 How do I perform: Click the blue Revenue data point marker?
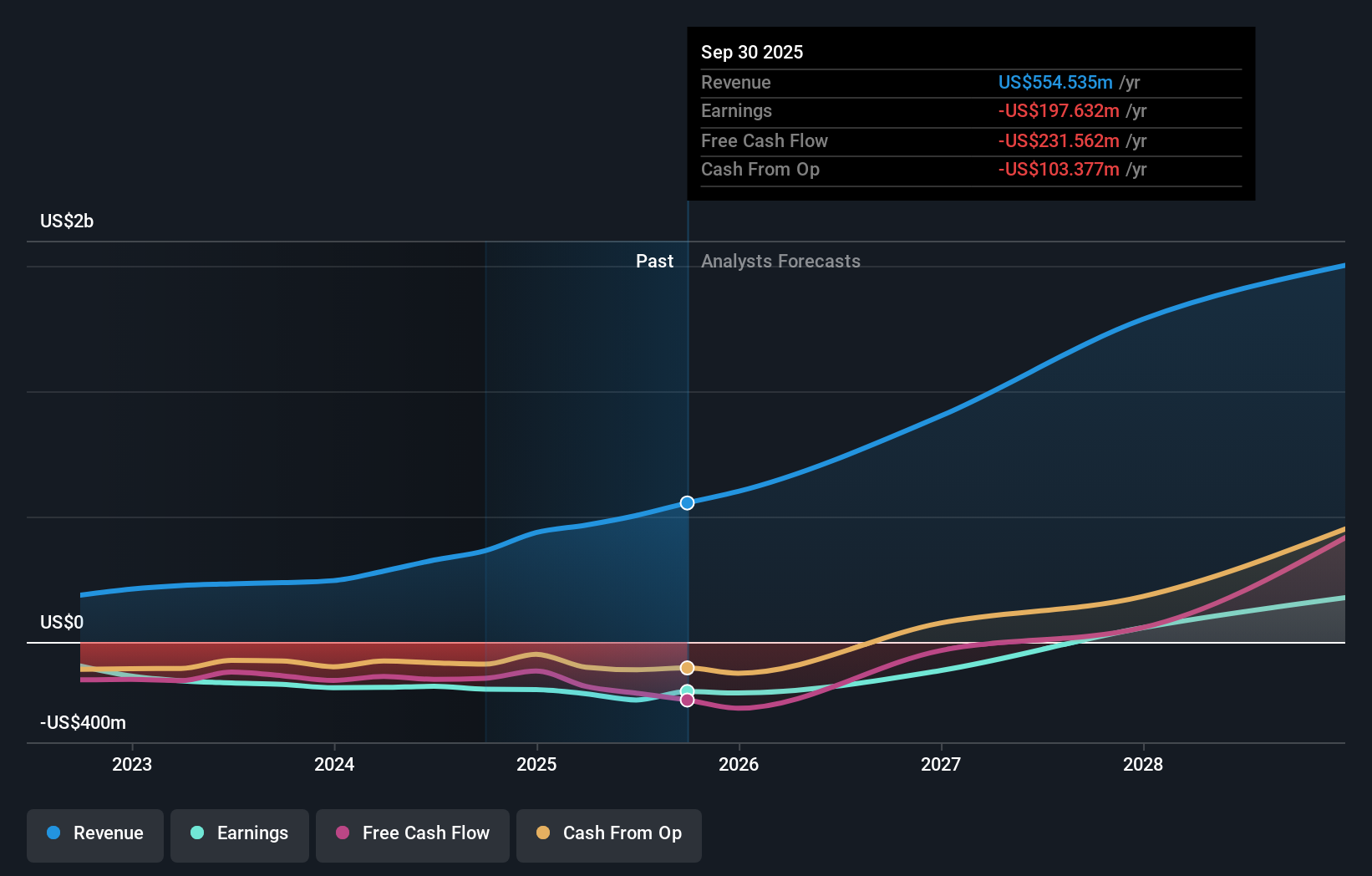[687, 502]
